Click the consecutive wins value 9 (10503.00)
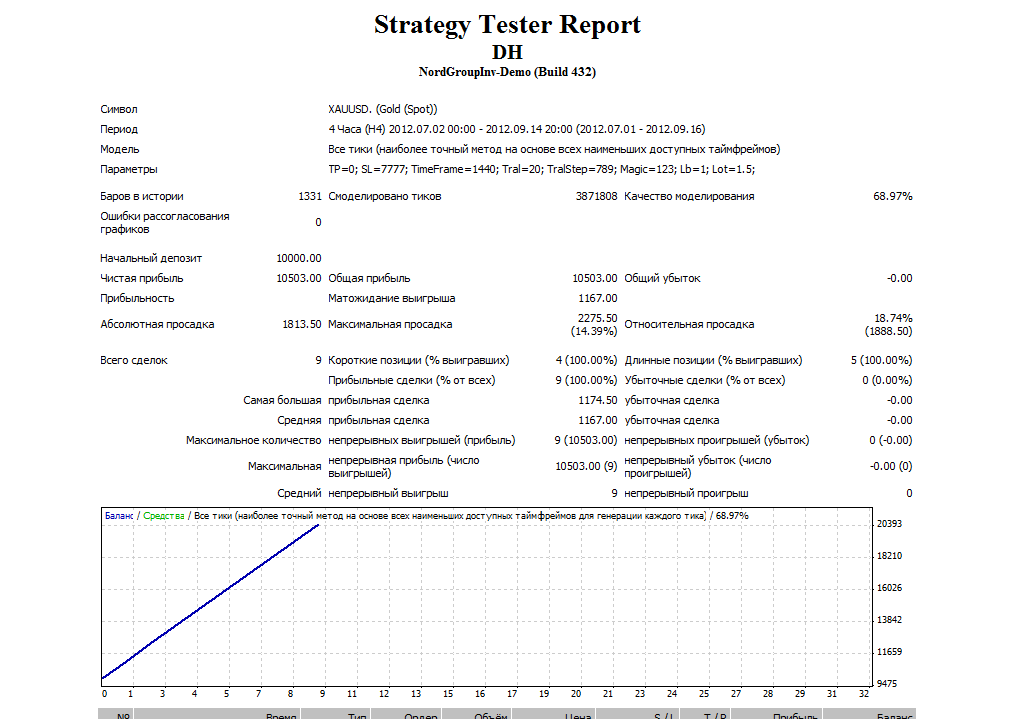The height and width of the screenshot is (719, 1013). pos(586,441)
